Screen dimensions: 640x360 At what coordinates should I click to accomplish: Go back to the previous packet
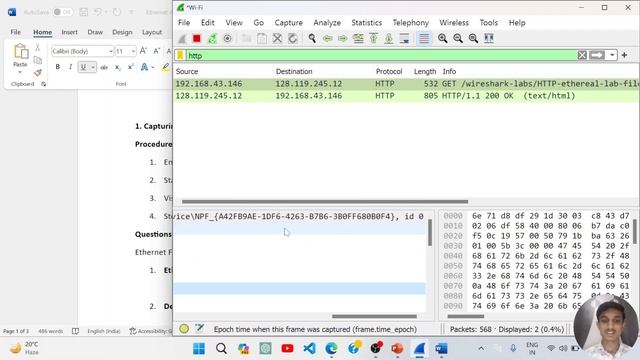(327, 38)
